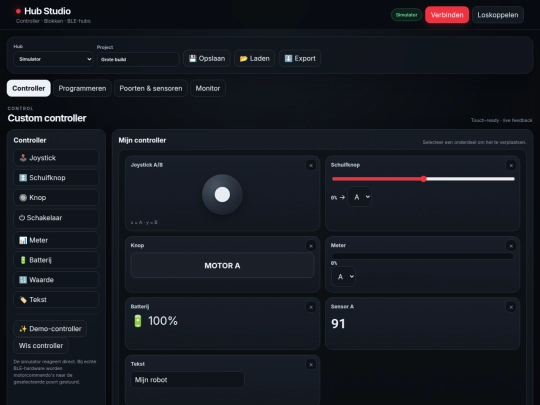Click Opslaan to save project
The height and width of the screenshot is (405, 540).
coord(207,59)
